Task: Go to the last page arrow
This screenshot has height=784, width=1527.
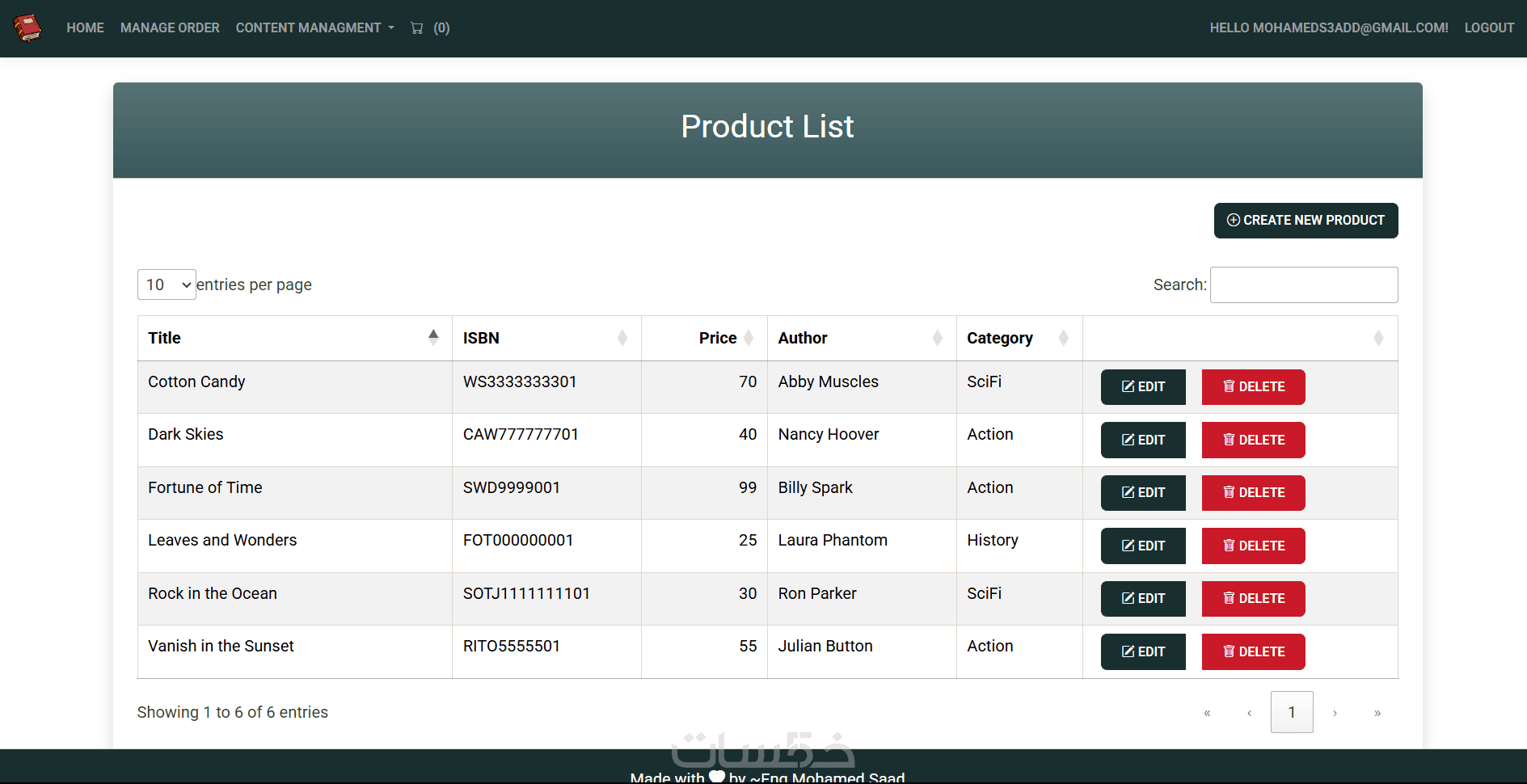Action: [1377, 713]
